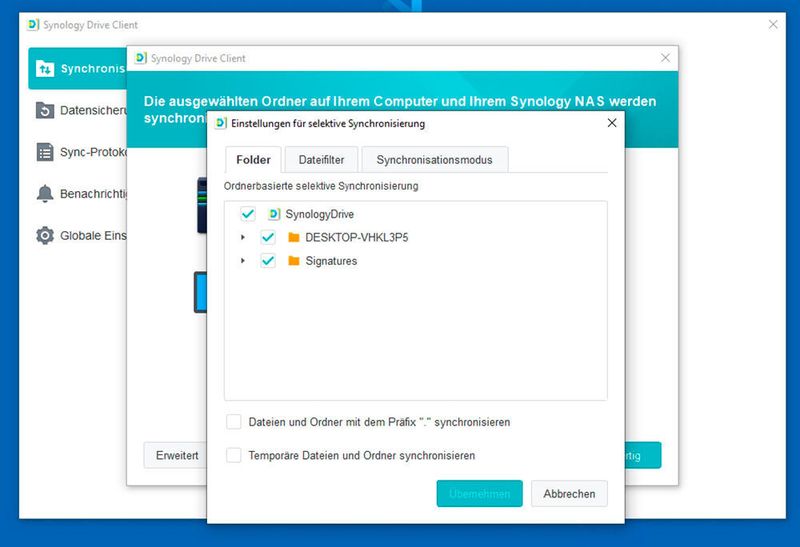Click the Drive logo in selective sync dialog title
Viewport: 800px width, 547px height.
tap(221, 123)
